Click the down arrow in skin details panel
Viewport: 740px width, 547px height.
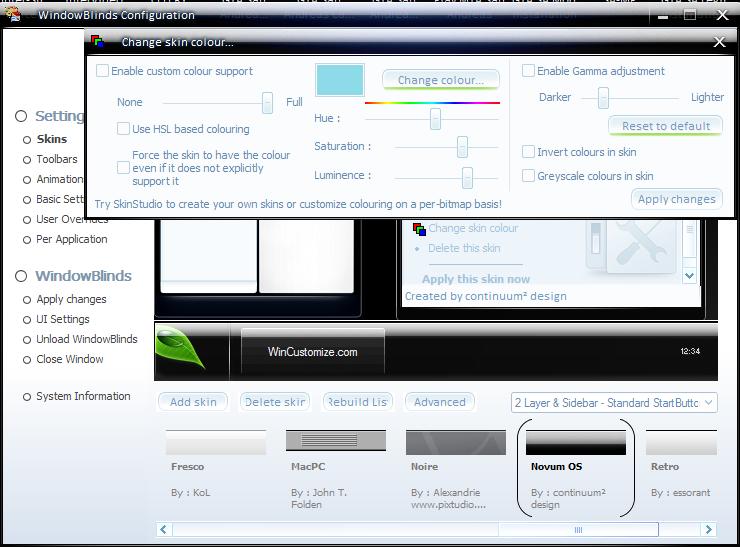[x=690, y=276]
